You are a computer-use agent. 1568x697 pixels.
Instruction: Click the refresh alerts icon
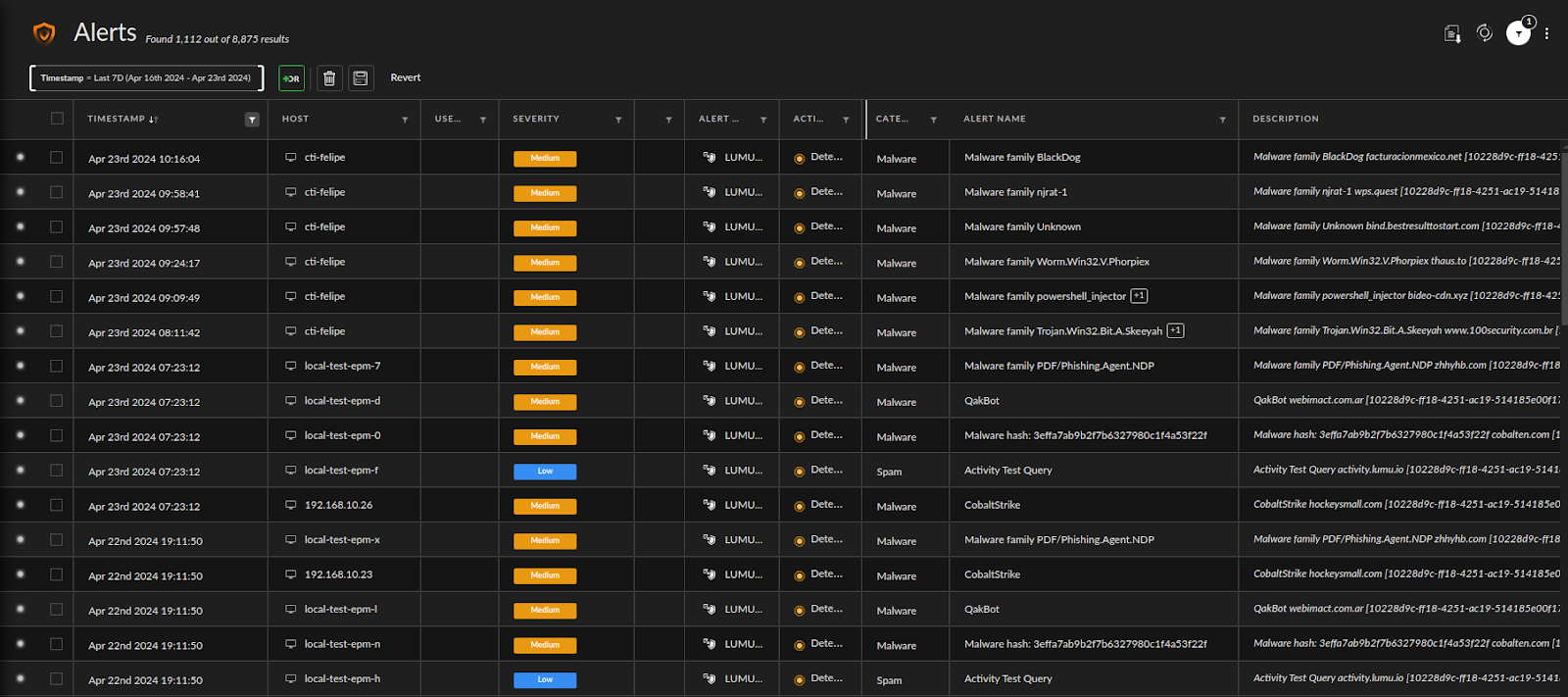[x=1485, y=33]
